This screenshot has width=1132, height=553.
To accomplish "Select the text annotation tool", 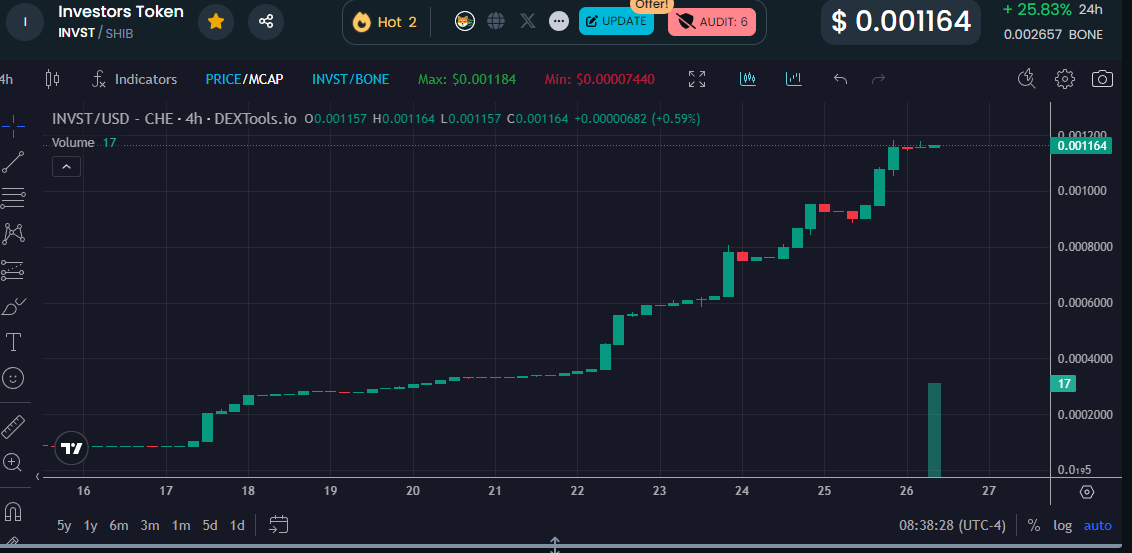I will [13, 342].
